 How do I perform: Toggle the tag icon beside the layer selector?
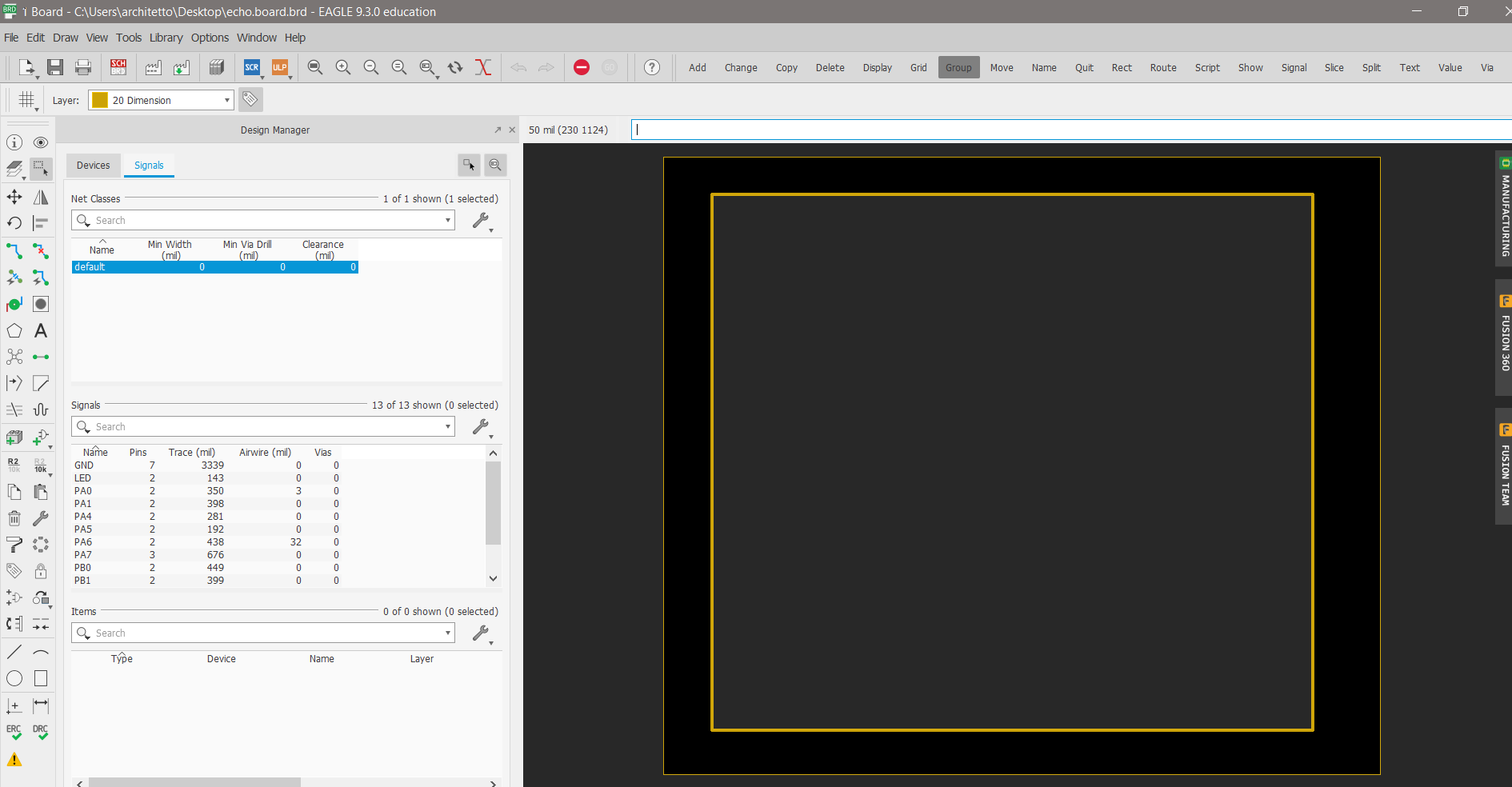tap(250, 99)
